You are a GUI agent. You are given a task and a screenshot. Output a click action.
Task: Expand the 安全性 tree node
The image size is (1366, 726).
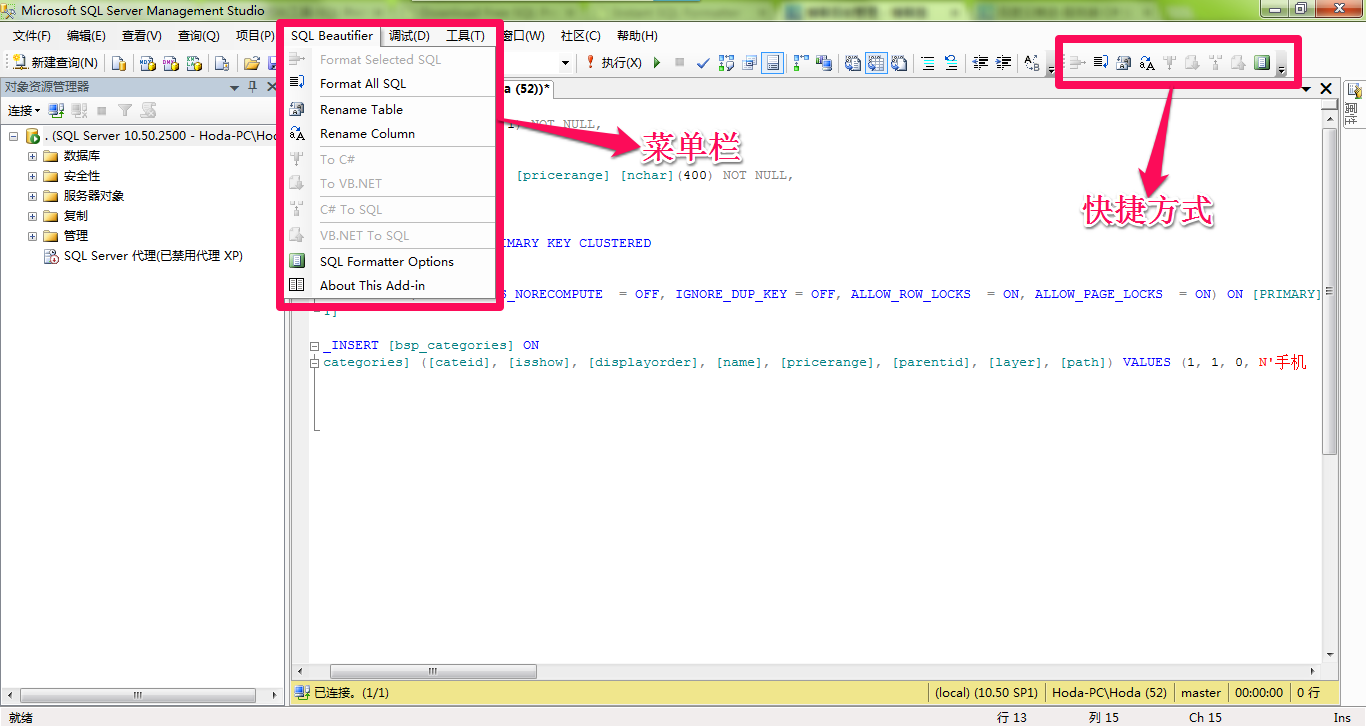pyautogui.click(x=33, y=176)
